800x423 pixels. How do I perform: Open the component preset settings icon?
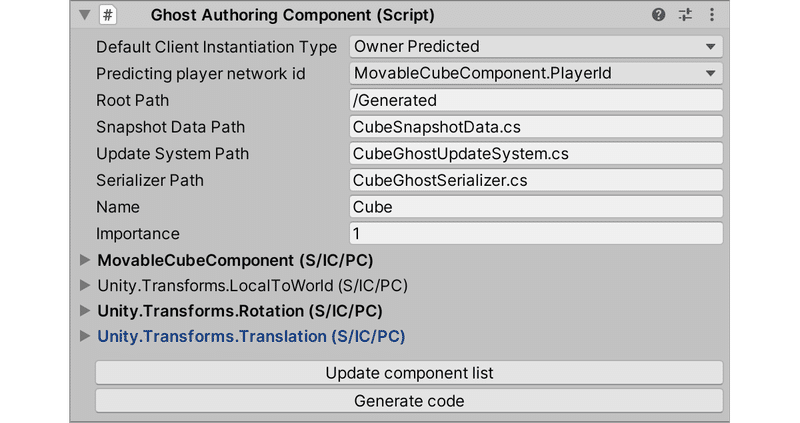pyautogui.click(x=685, y=15)
